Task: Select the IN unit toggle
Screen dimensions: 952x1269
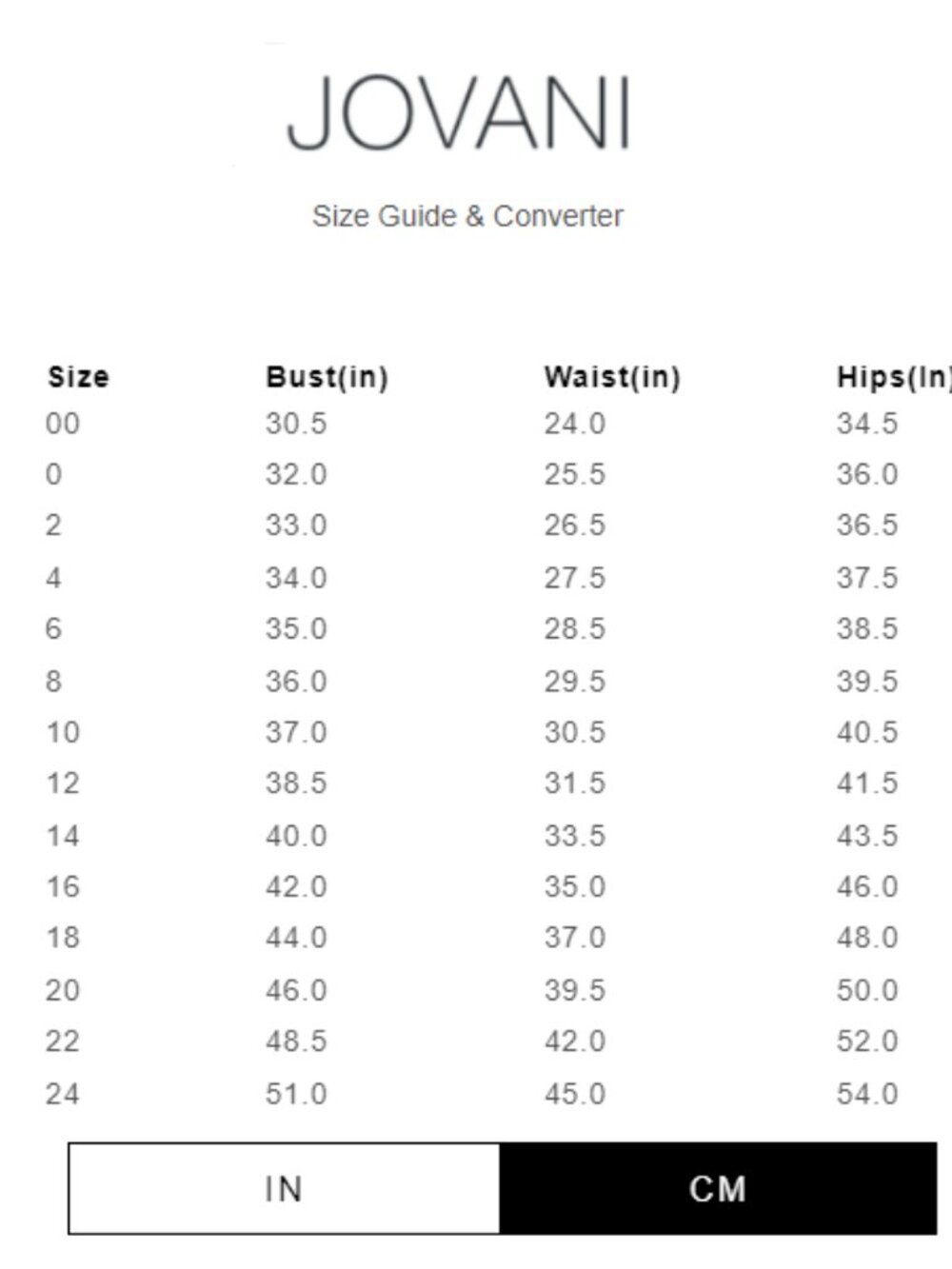Action: 284,1188
